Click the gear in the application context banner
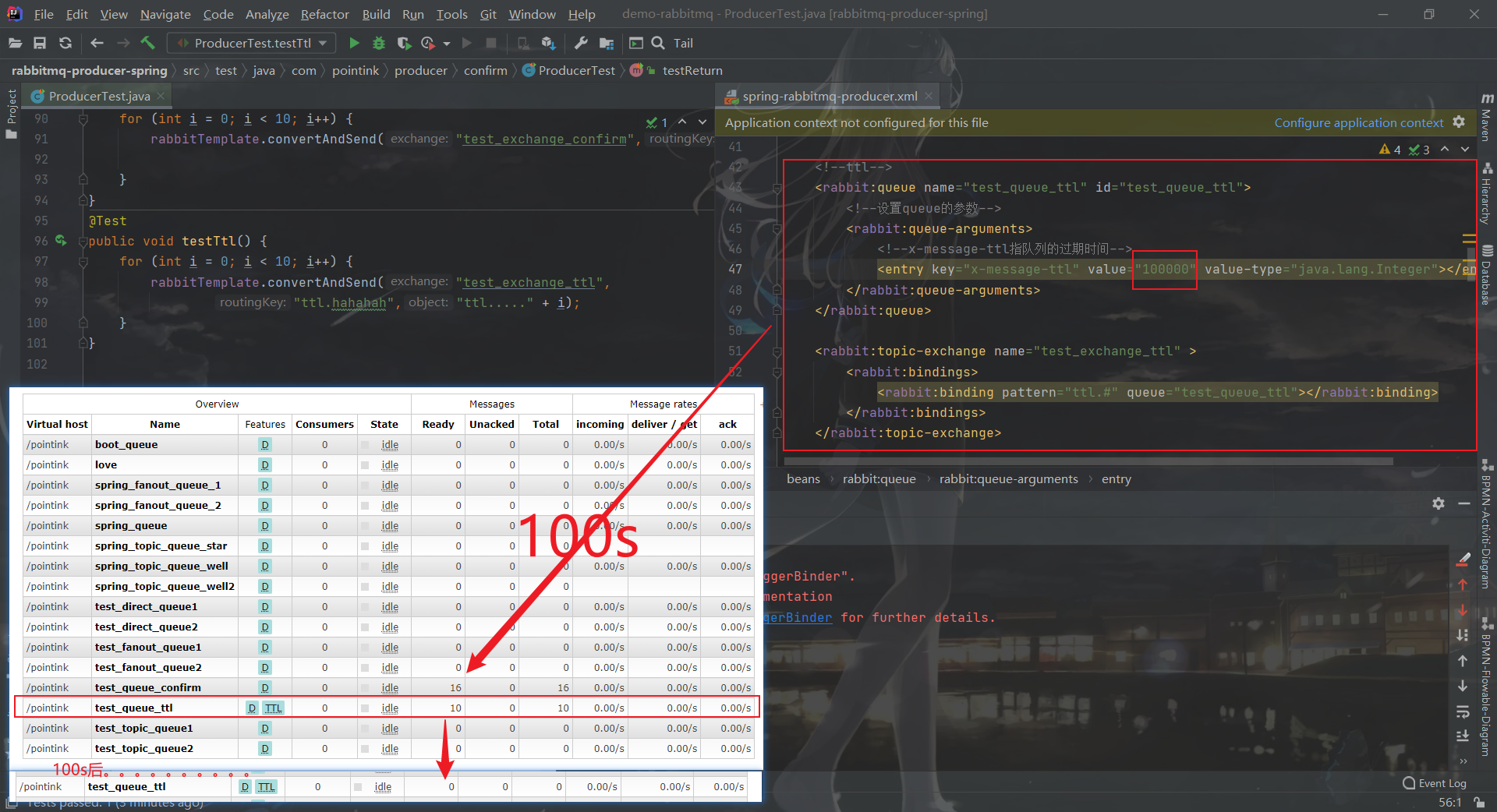The height and width of the screenshot is (812, 1497). click(x=1459, y=122)
